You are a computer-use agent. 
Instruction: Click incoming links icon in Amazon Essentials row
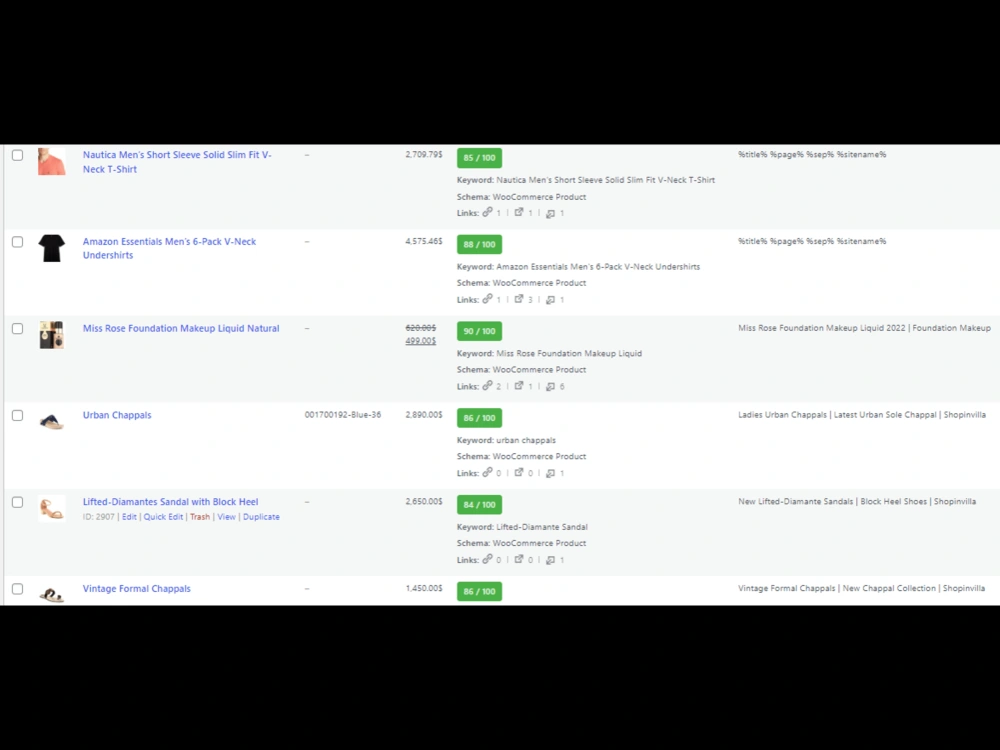(550, 300)
